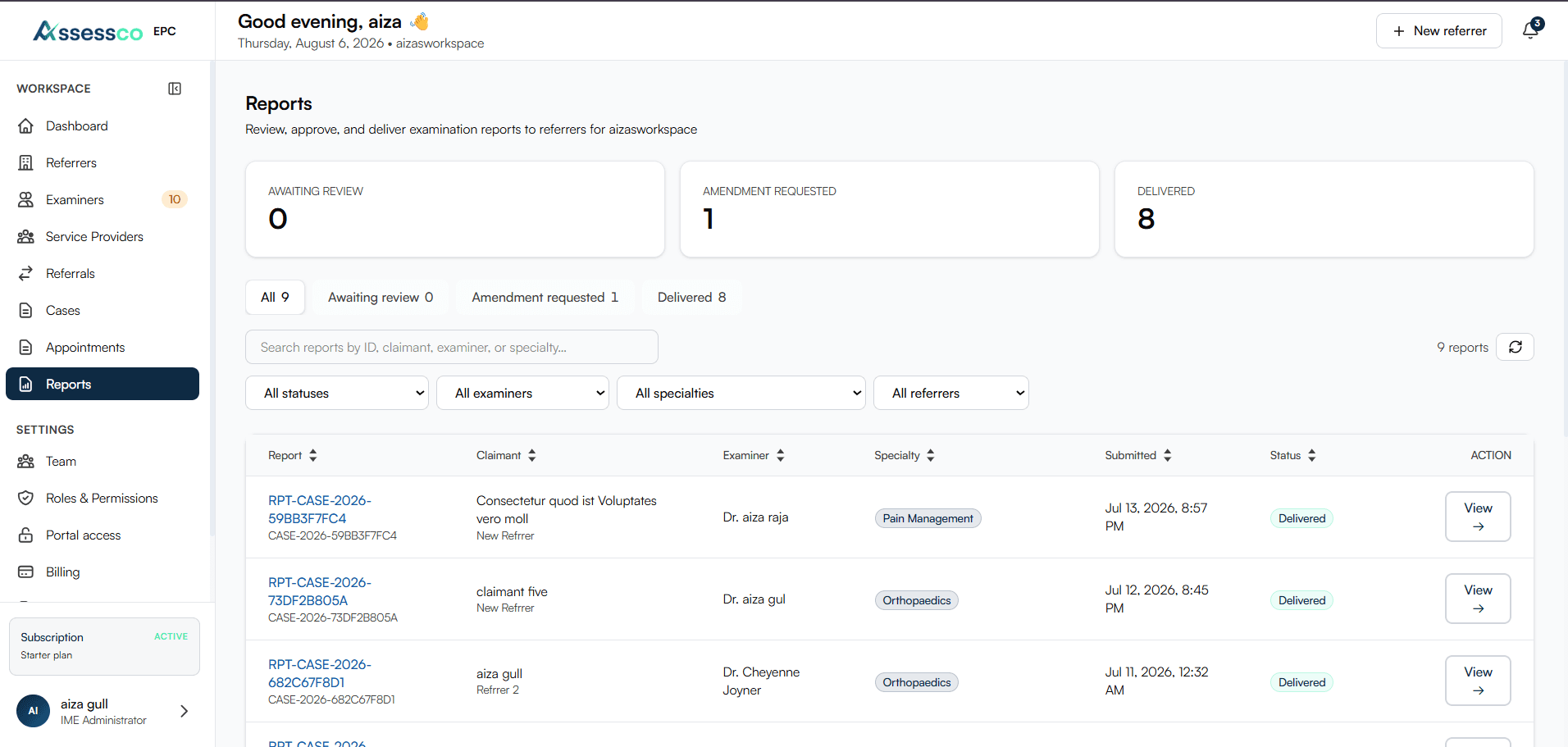The width and height of the screenshot is (1568, 747).
Task: Open report link RPT-CASE-2026-682C67F8D1
Action: click(320, 673)
